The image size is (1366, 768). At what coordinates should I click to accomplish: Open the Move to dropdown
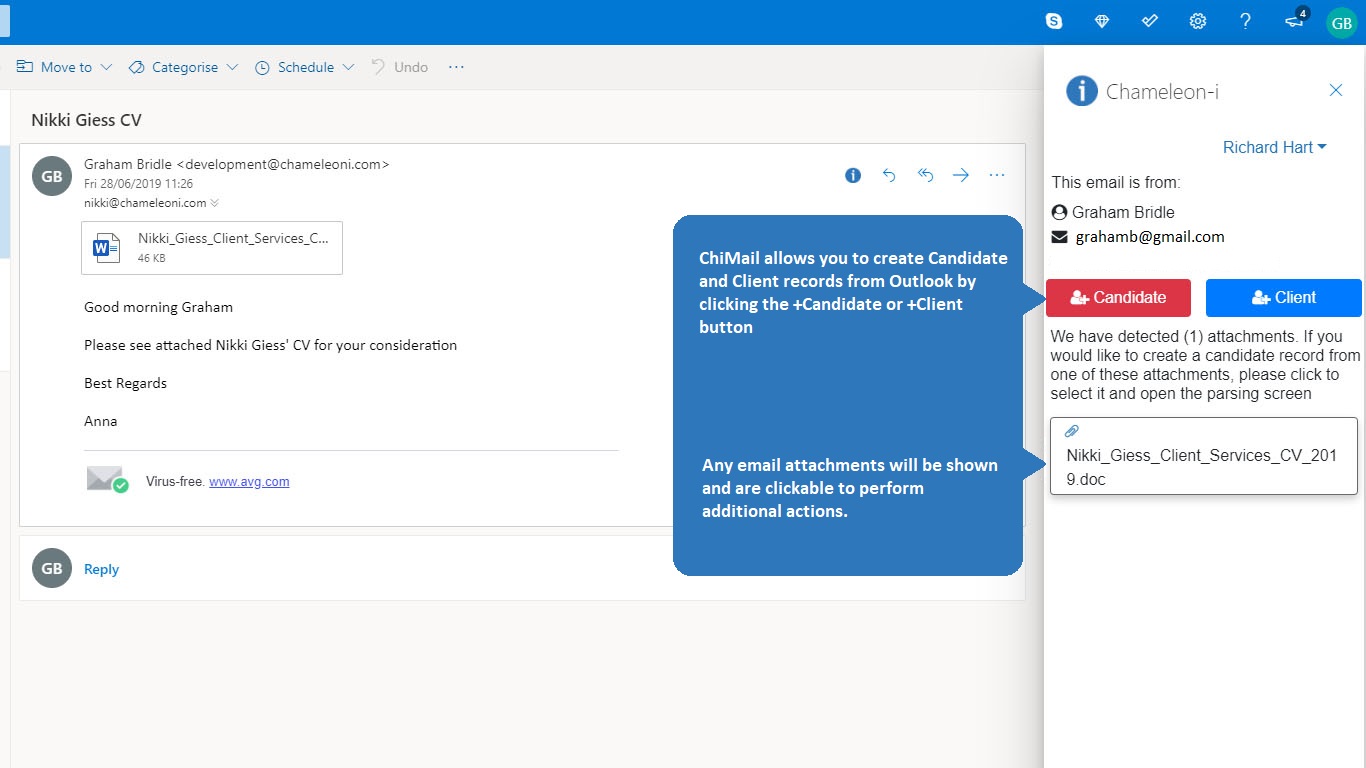65,67
